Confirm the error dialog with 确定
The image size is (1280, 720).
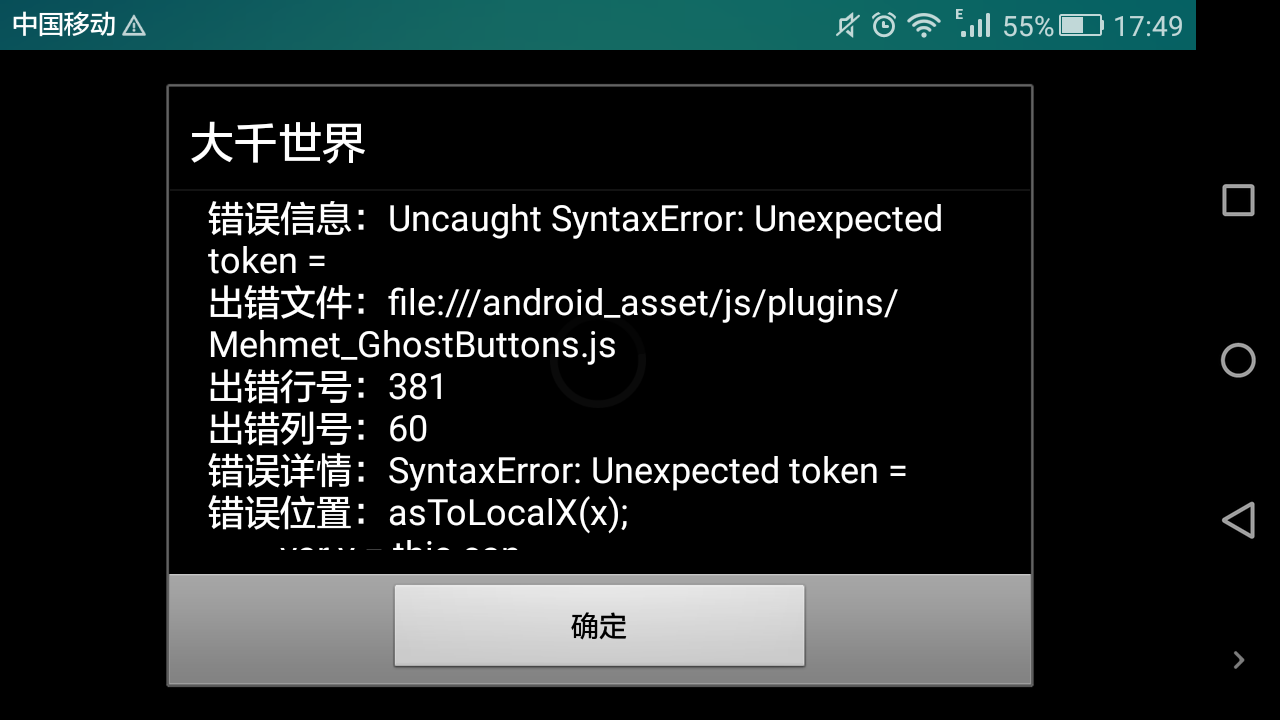coord(599,625)
